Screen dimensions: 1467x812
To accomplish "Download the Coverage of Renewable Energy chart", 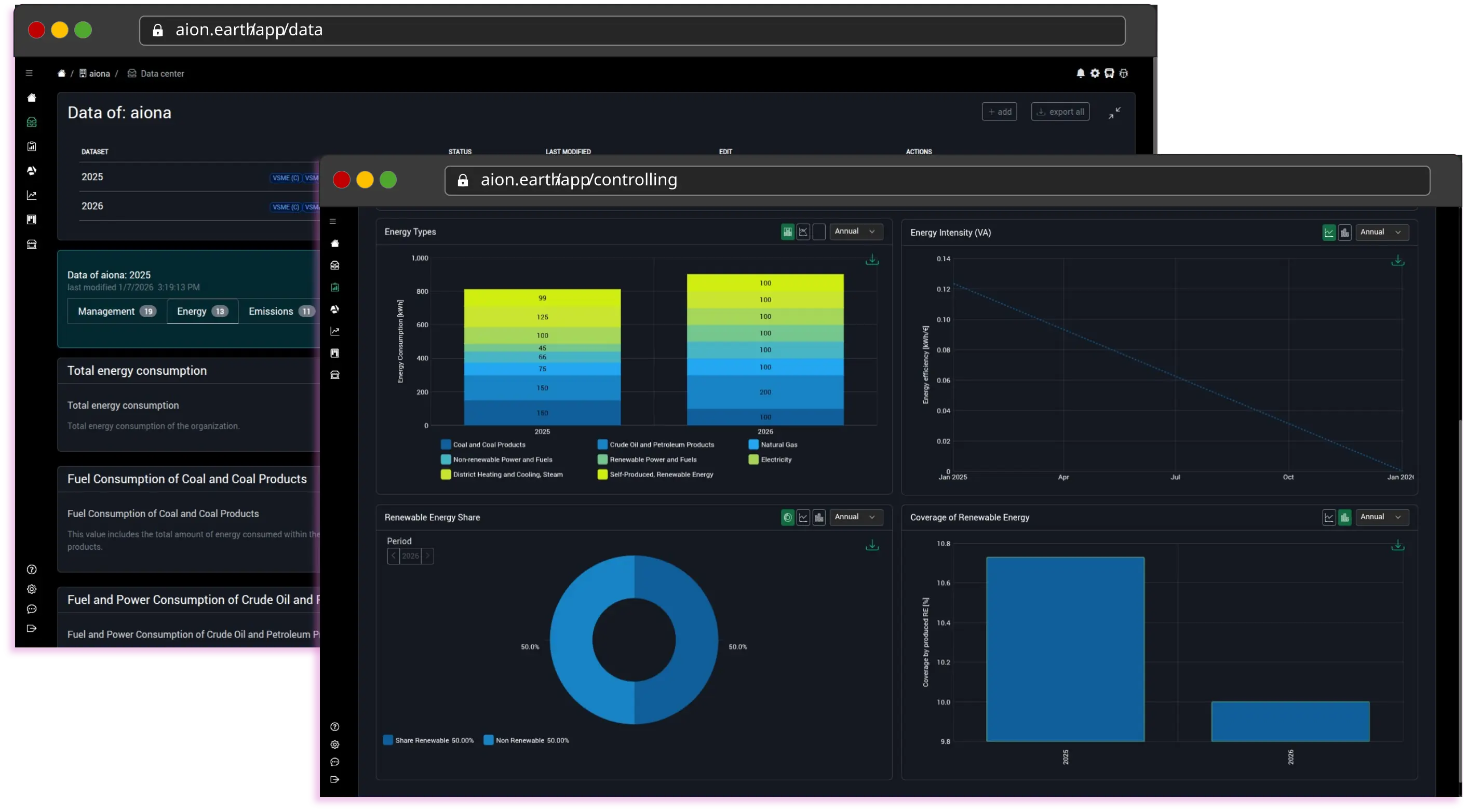I will [1398, 545].
